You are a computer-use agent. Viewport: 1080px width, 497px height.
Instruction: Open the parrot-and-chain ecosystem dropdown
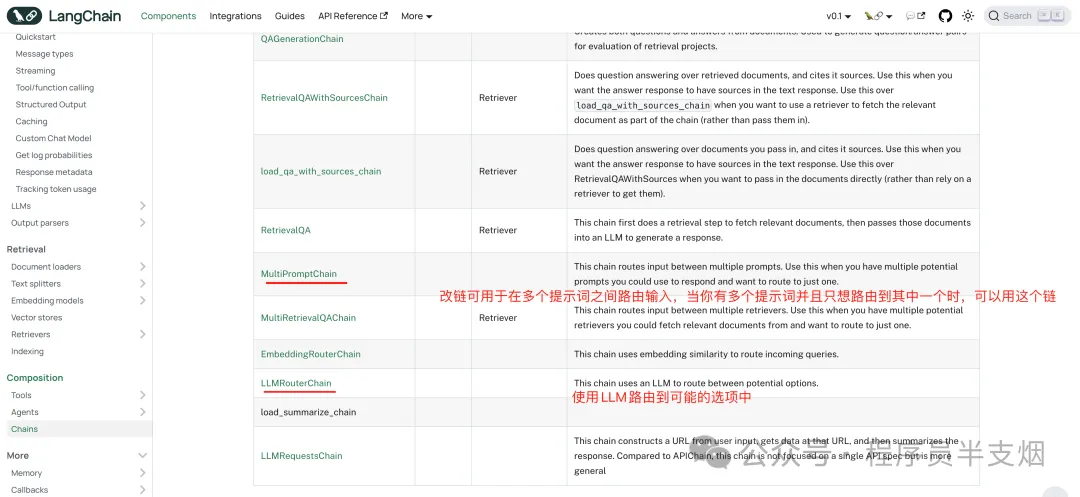point(878,16)
